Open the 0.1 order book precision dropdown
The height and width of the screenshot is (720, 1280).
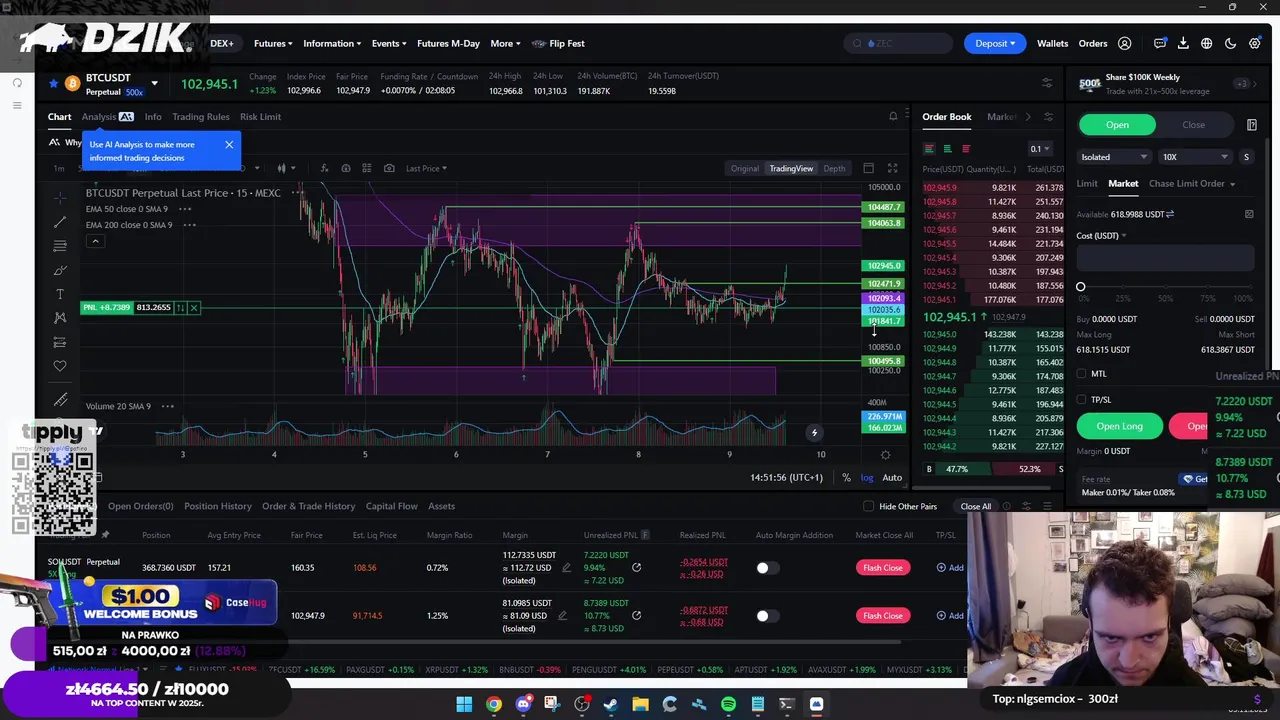pos(1041,149)
